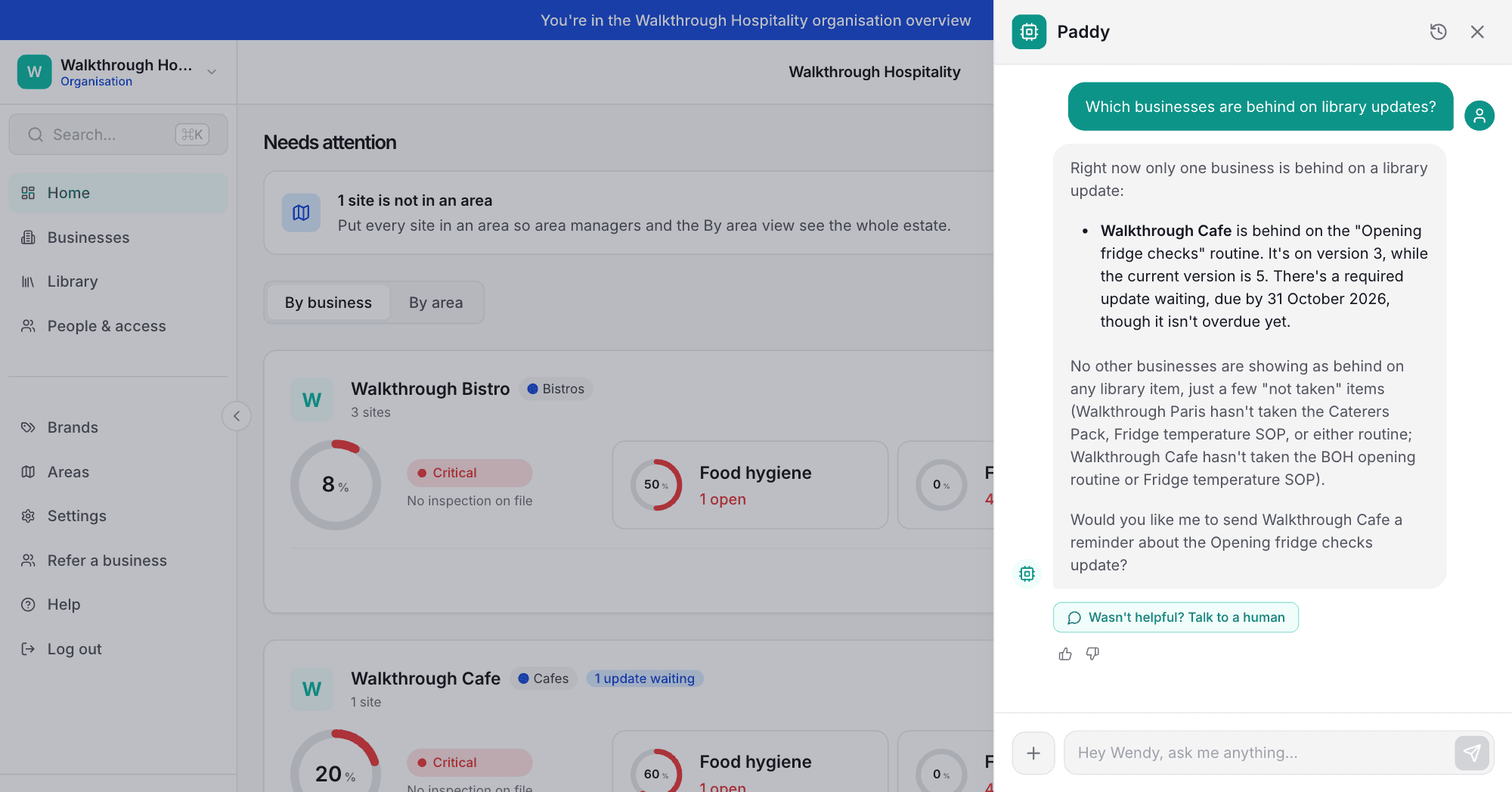This screenshot has width=1512, height=792.
Task: Click the send message arrow icon
Action: [1472, 753]
